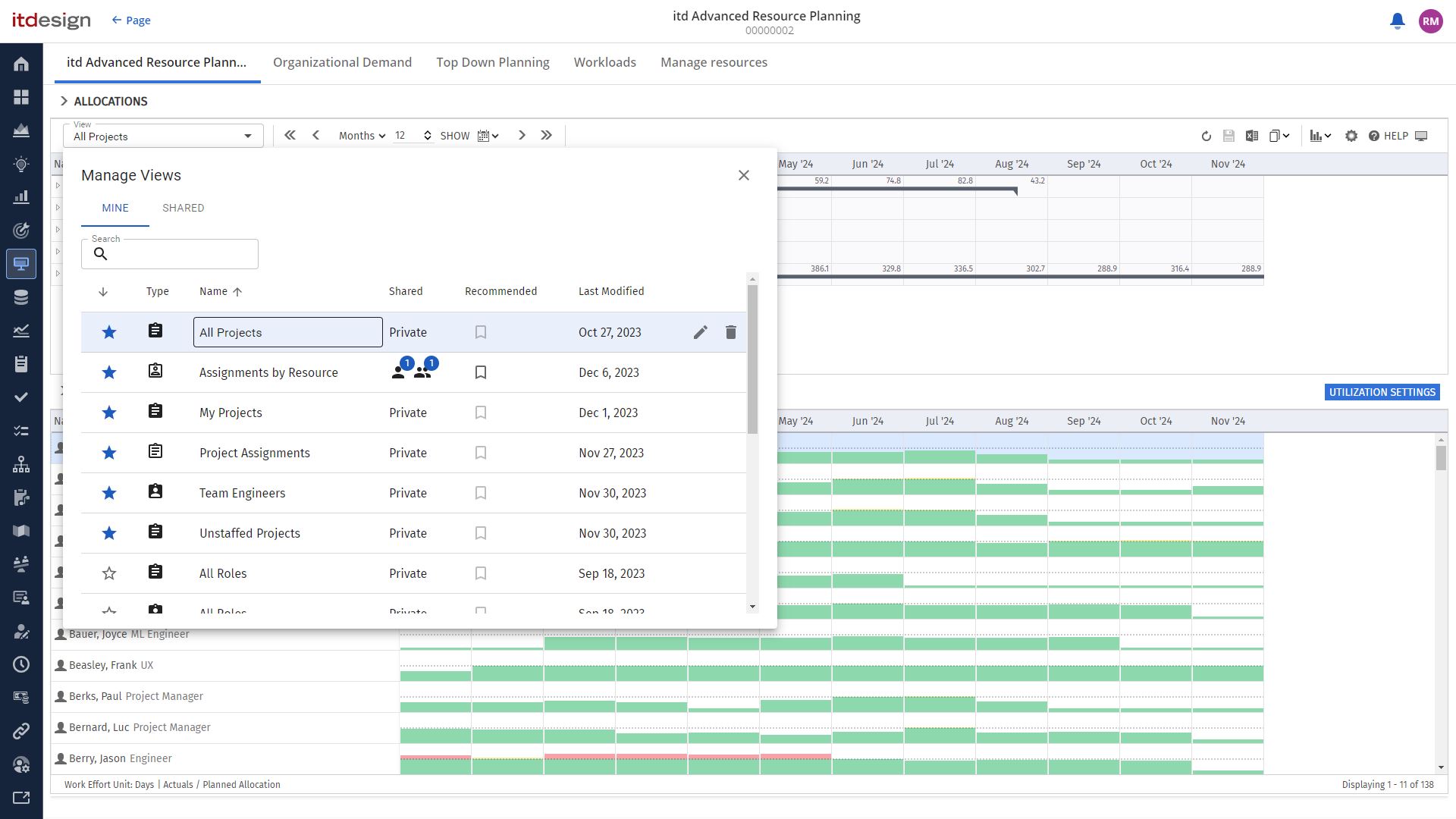Open the Months time scale dropdown
1456x819 pixels.
click(x=362, y=136)
